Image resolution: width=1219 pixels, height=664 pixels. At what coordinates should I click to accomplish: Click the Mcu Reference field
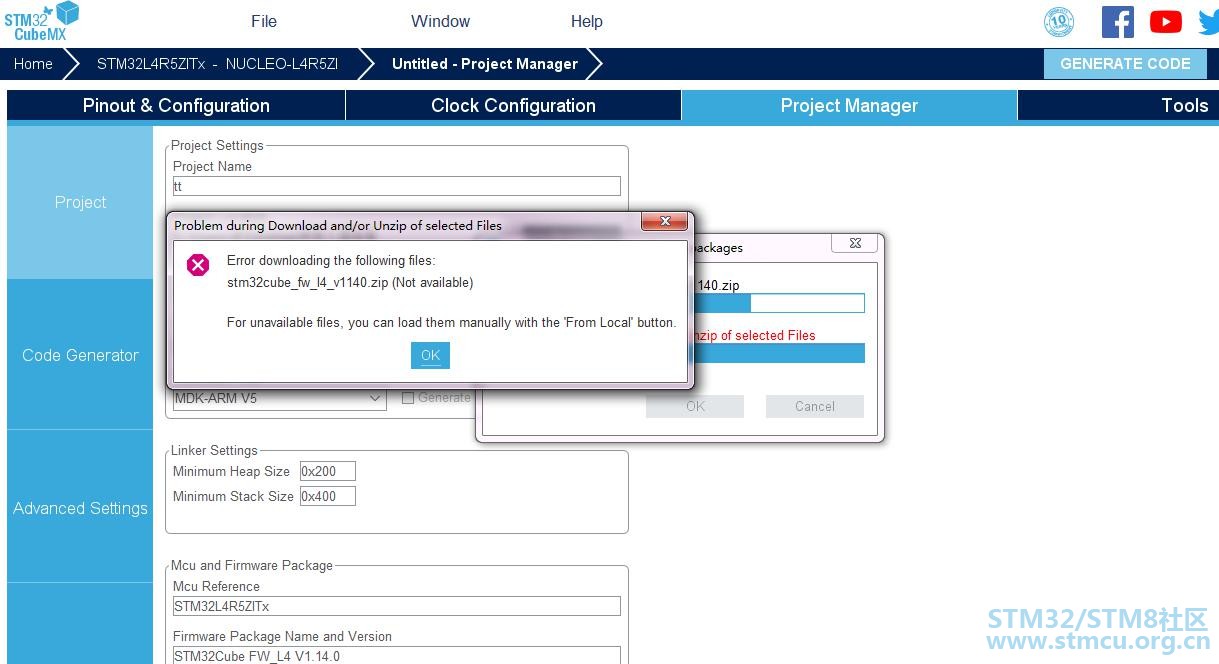point(396,606)
